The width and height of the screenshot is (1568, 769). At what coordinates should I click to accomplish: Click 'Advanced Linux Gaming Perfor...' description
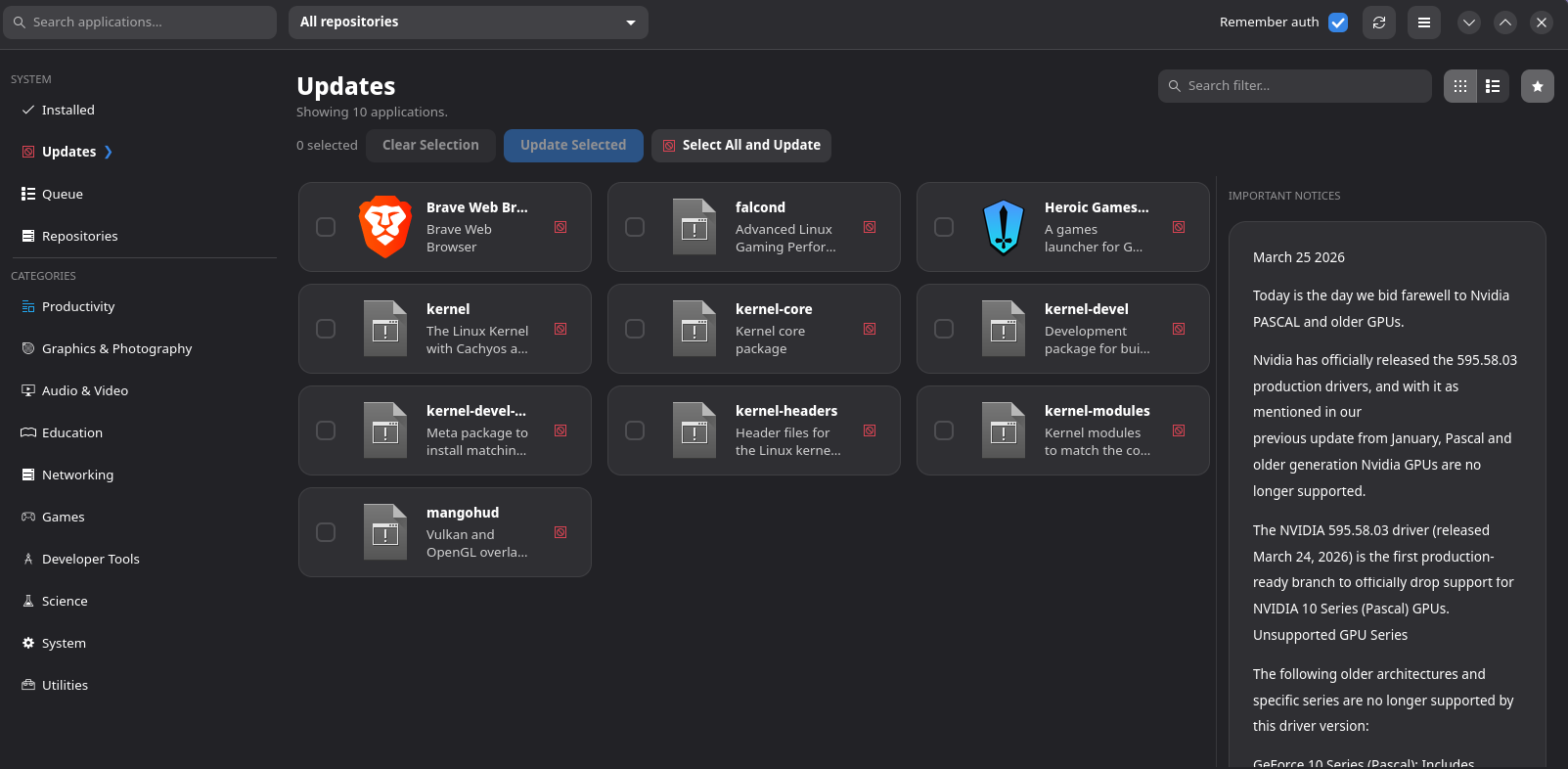click(786, 238)
